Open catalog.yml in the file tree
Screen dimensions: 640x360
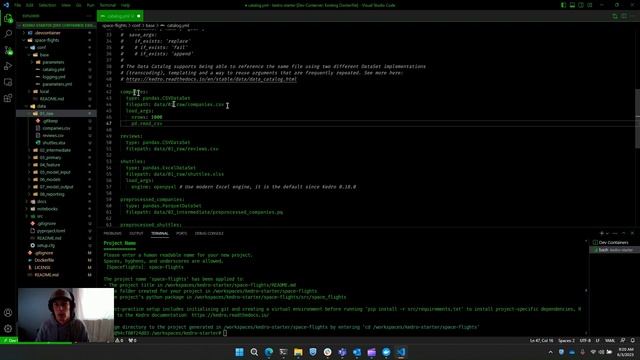[53, 69]
